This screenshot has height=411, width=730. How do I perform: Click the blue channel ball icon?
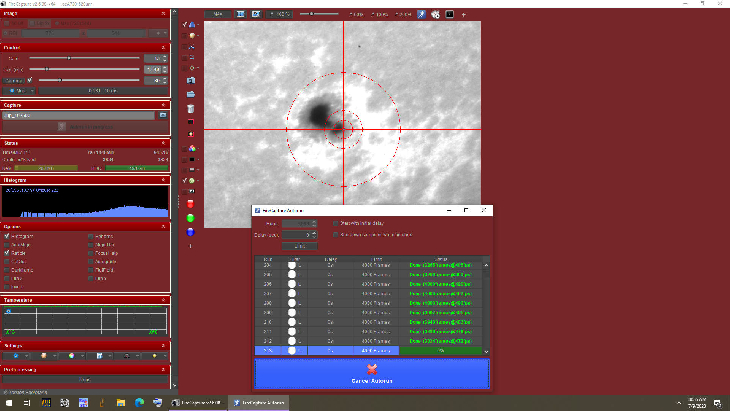point(190,231)
